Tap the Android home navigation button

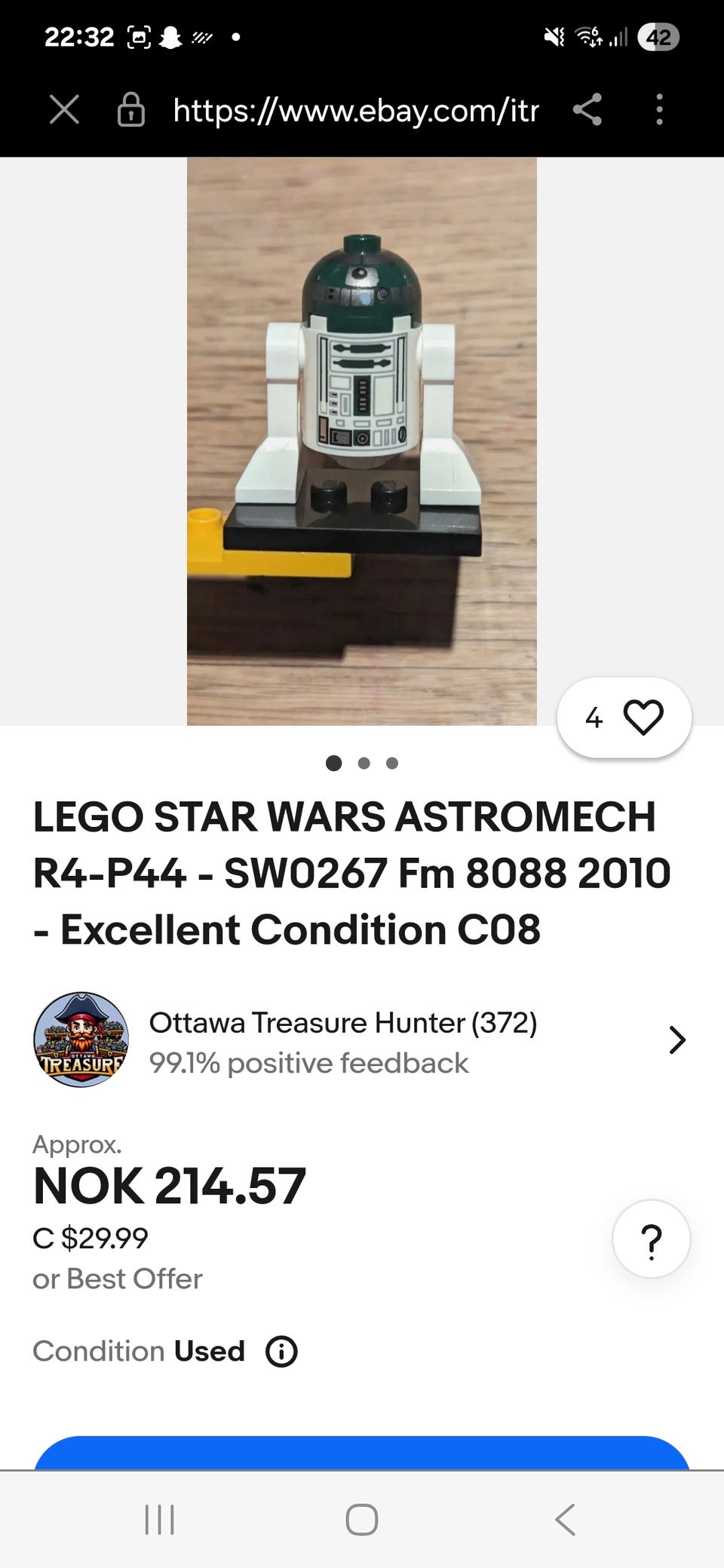362,1519
